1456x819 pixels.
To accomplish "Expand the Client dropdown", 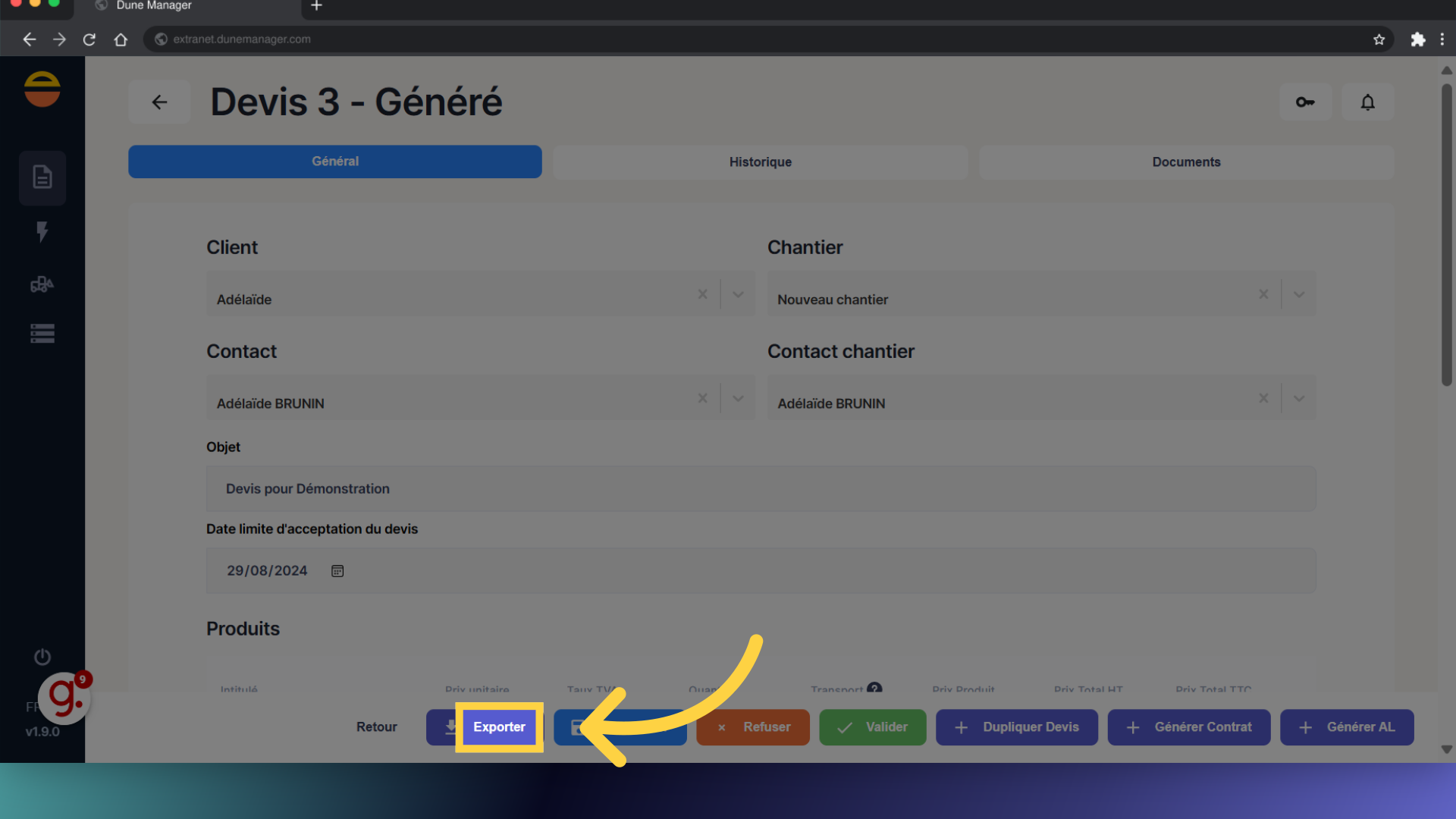I will click(x=738, y=294).
